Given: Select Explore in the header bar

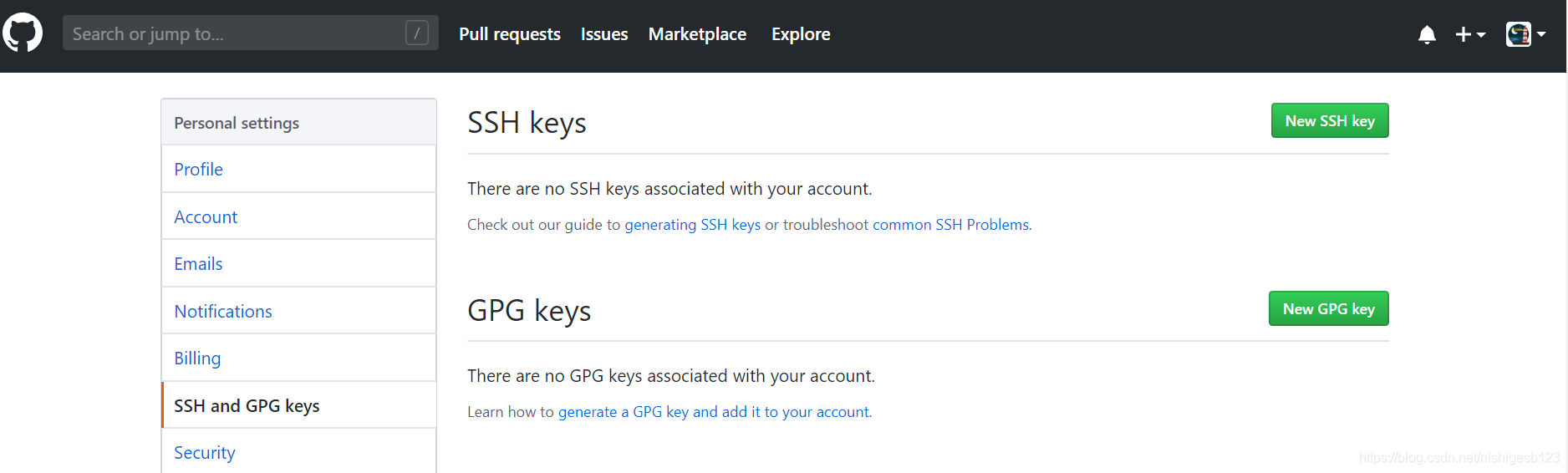Looking at the screenshot, I should point(801,34).
